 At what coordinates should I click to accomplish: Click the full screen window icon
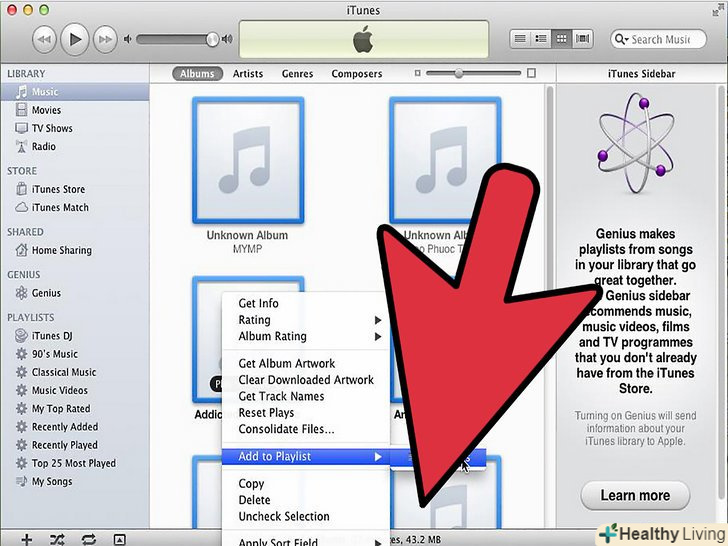click(x=718, y=10)
